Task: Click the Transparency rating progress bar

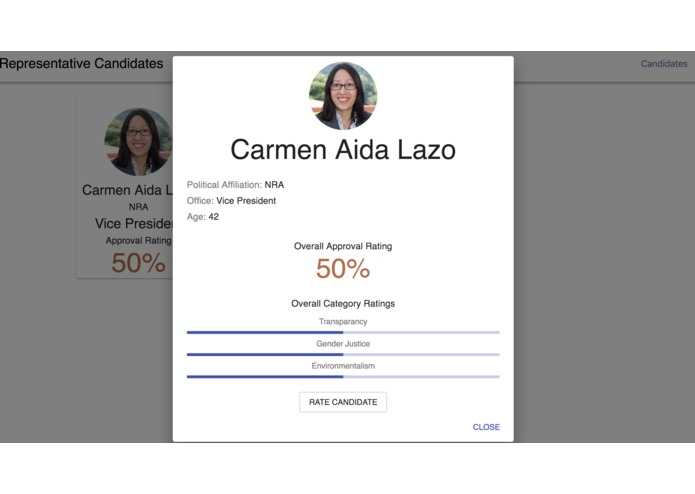Action: [343, 332]
